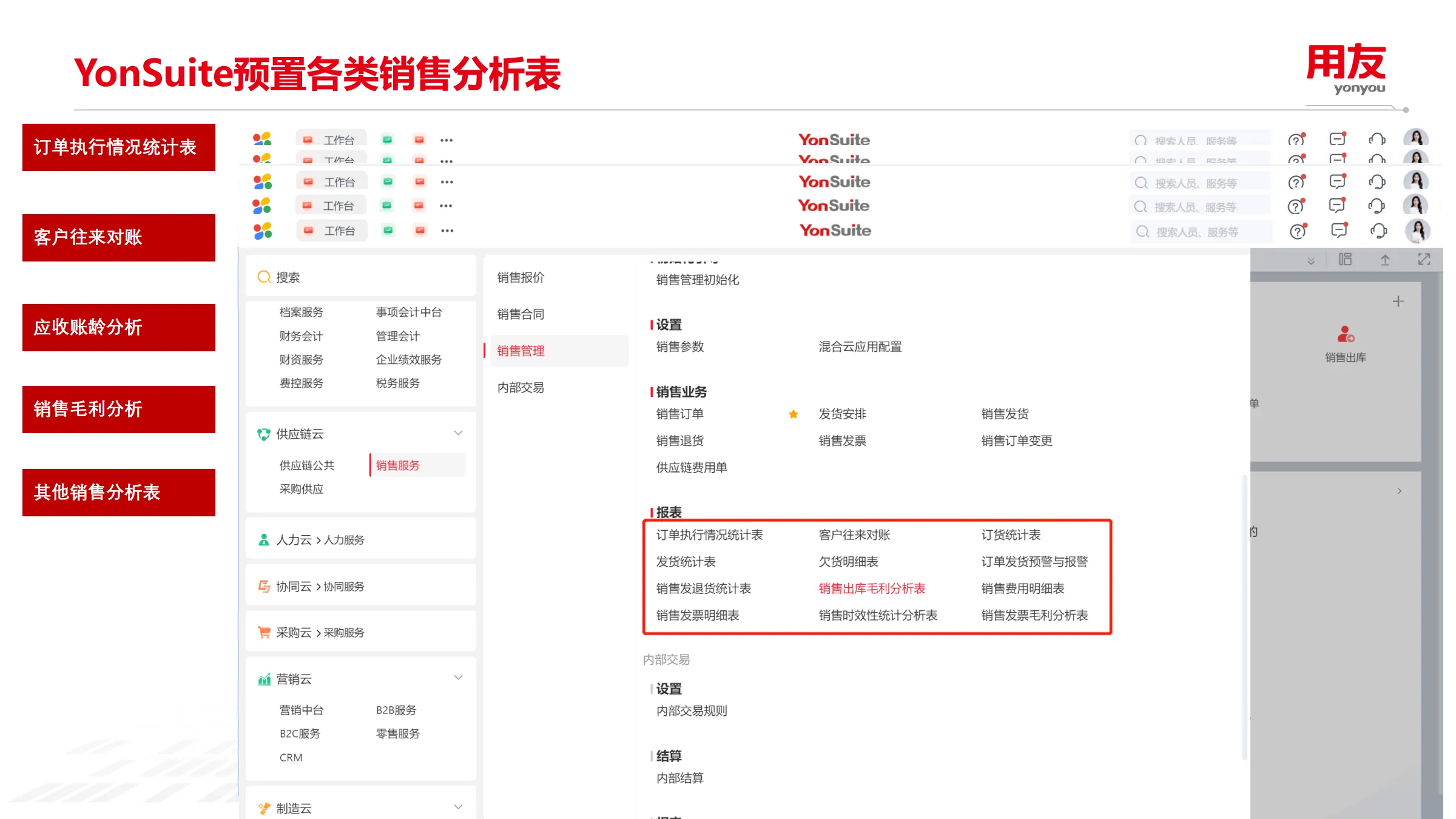Open the 内部交易 menu item
The height and width of the screenshot is (819, 1456).
(x=521, y=388)
